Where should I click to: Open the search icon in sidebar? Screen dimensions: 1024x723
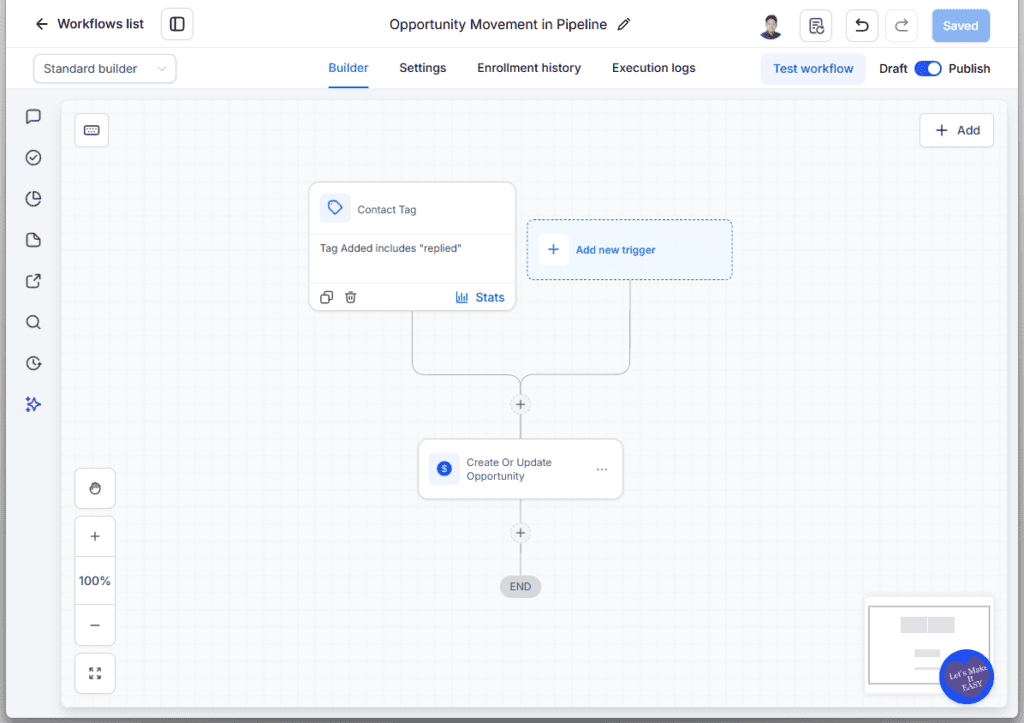(x=33, y=322)
